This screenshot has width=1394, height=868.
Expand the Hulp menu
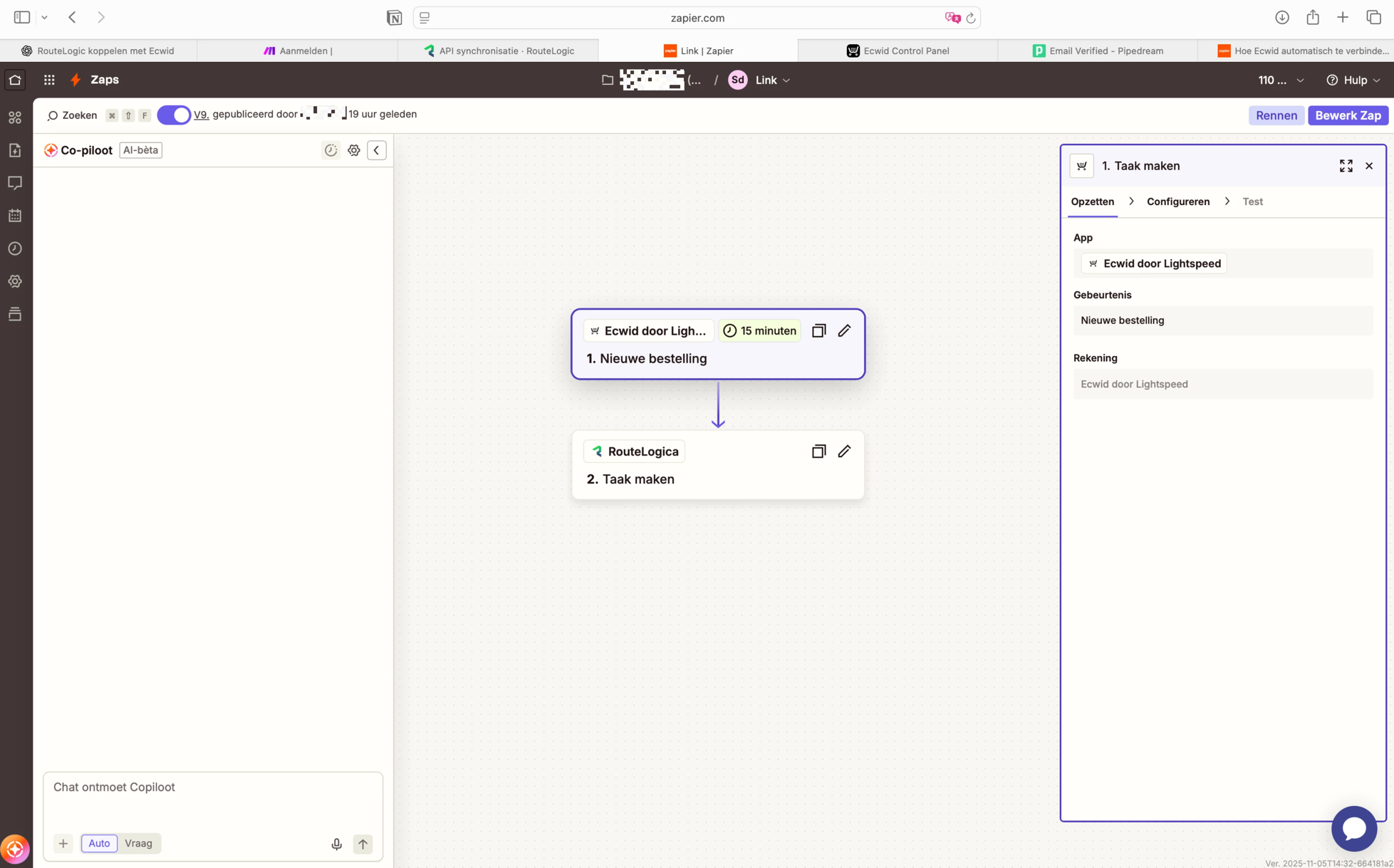(x=1353, y=80)
